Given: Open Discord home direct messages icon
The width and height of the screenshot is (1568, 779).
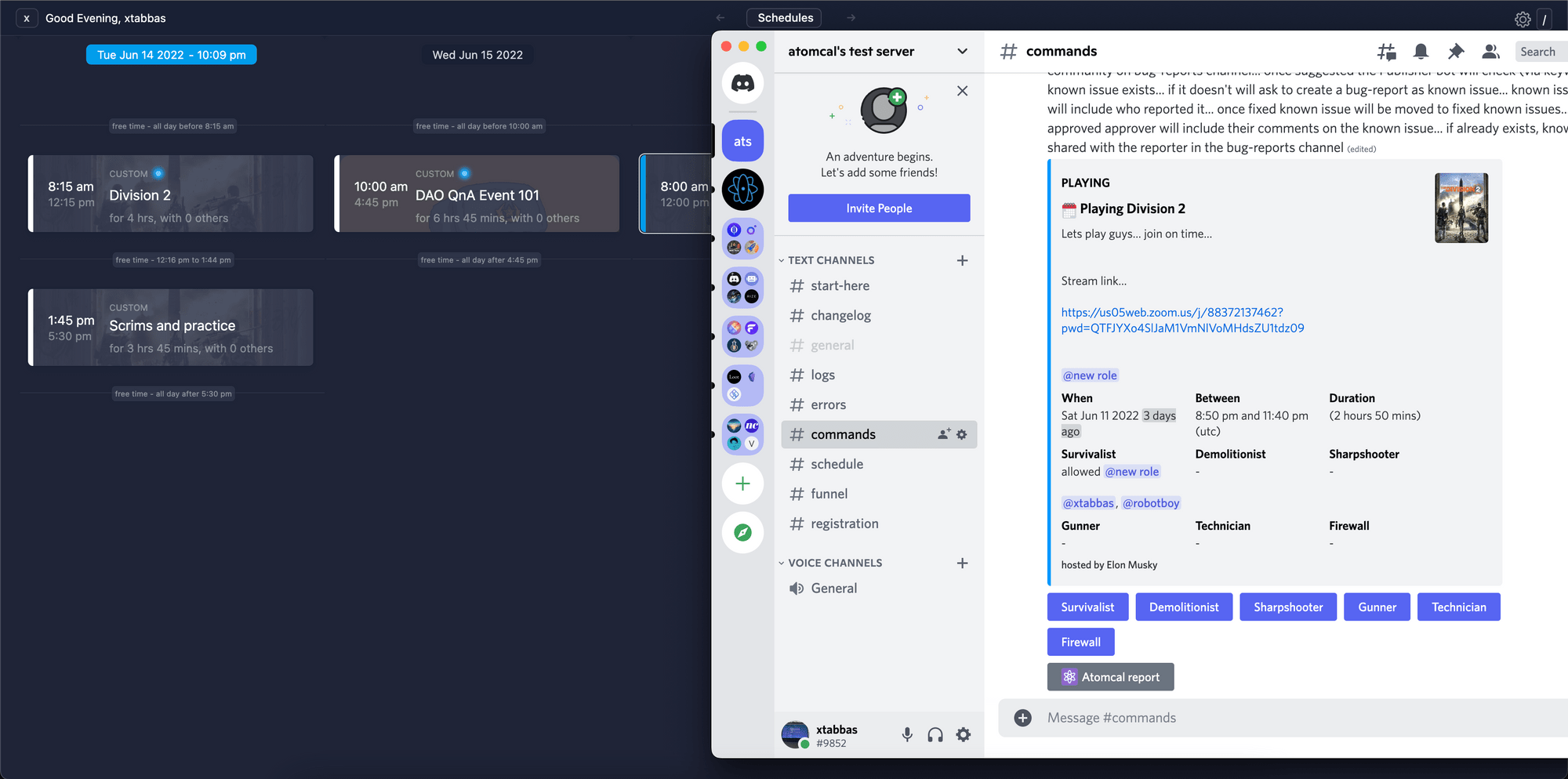Looking at the screenshot, I should (742, 83).
